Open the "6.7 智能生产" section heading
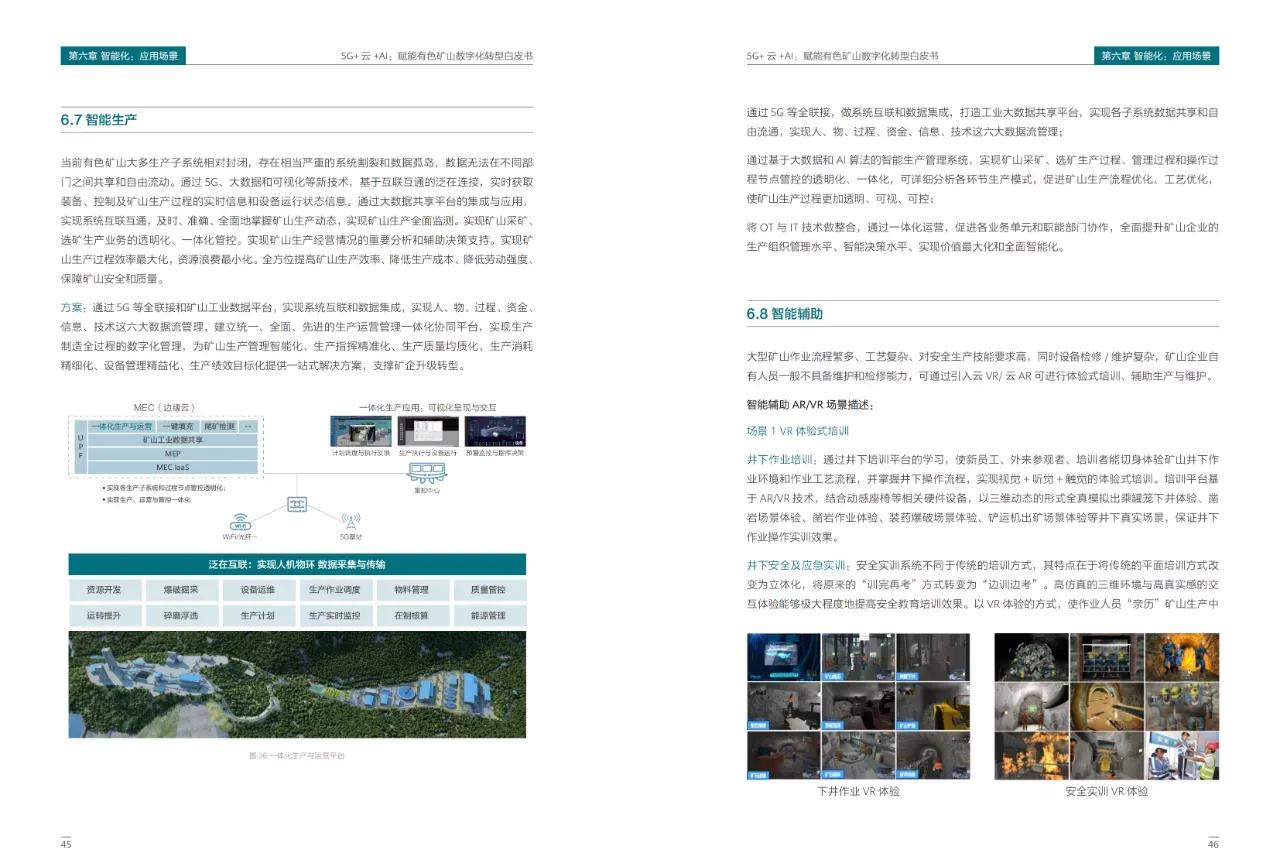 tap(99, 119)
